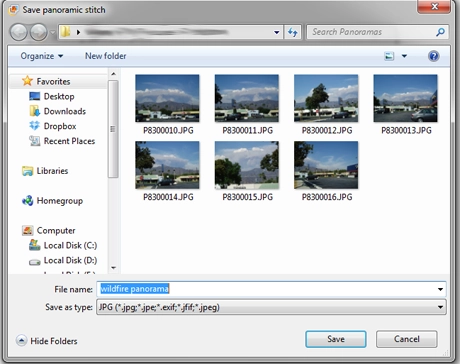
Task: Click the Computer icon in sidebar
Action: [27, 230]
